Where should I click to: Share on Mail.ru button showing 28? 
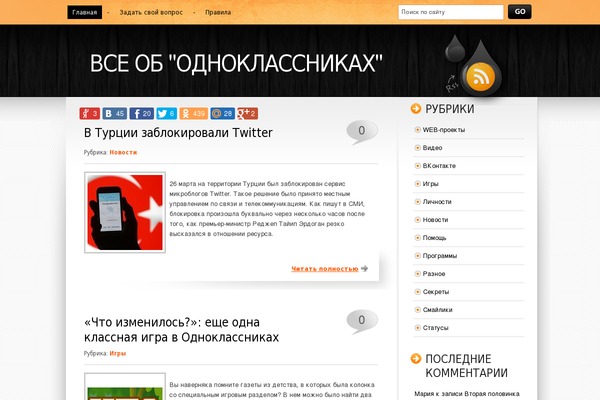[x=222, y=113]
